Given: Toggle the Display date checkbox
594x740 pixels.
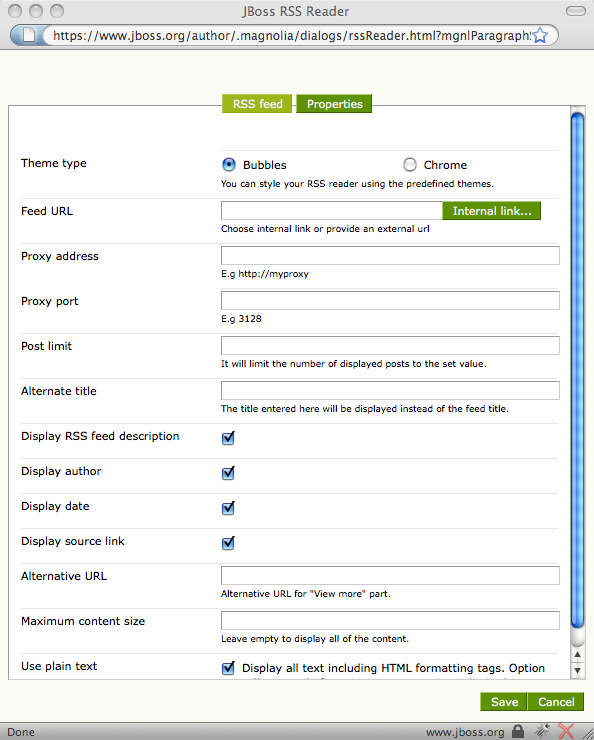Looking at the screenshot, I should (228, 508).
